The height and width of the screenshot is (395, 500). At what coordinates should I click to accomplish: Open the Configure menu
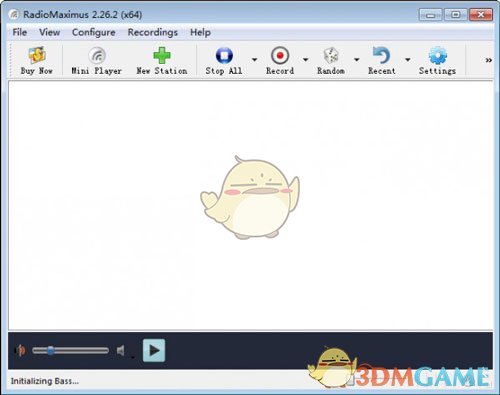(x=94, y=32)
